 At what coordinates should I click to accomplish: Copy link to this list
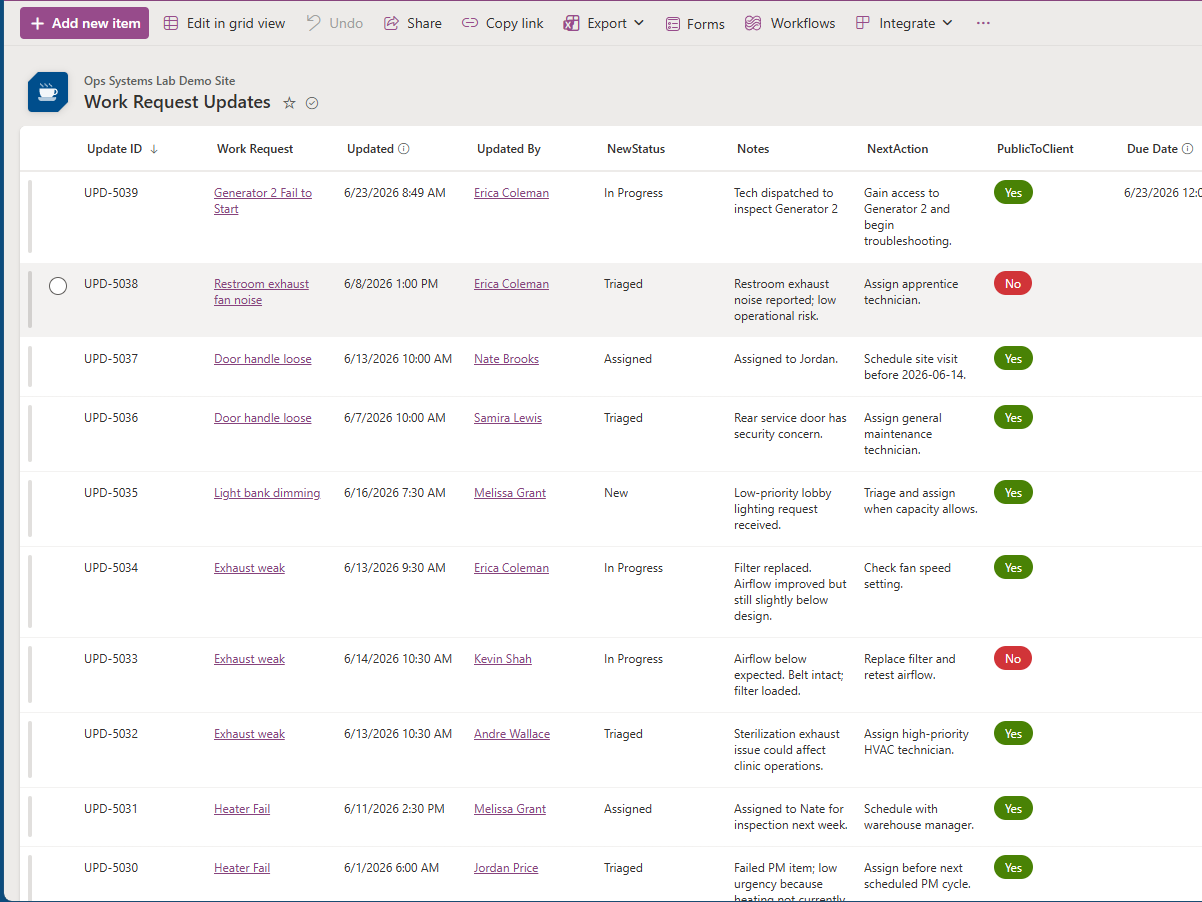[x=502, y=23]
